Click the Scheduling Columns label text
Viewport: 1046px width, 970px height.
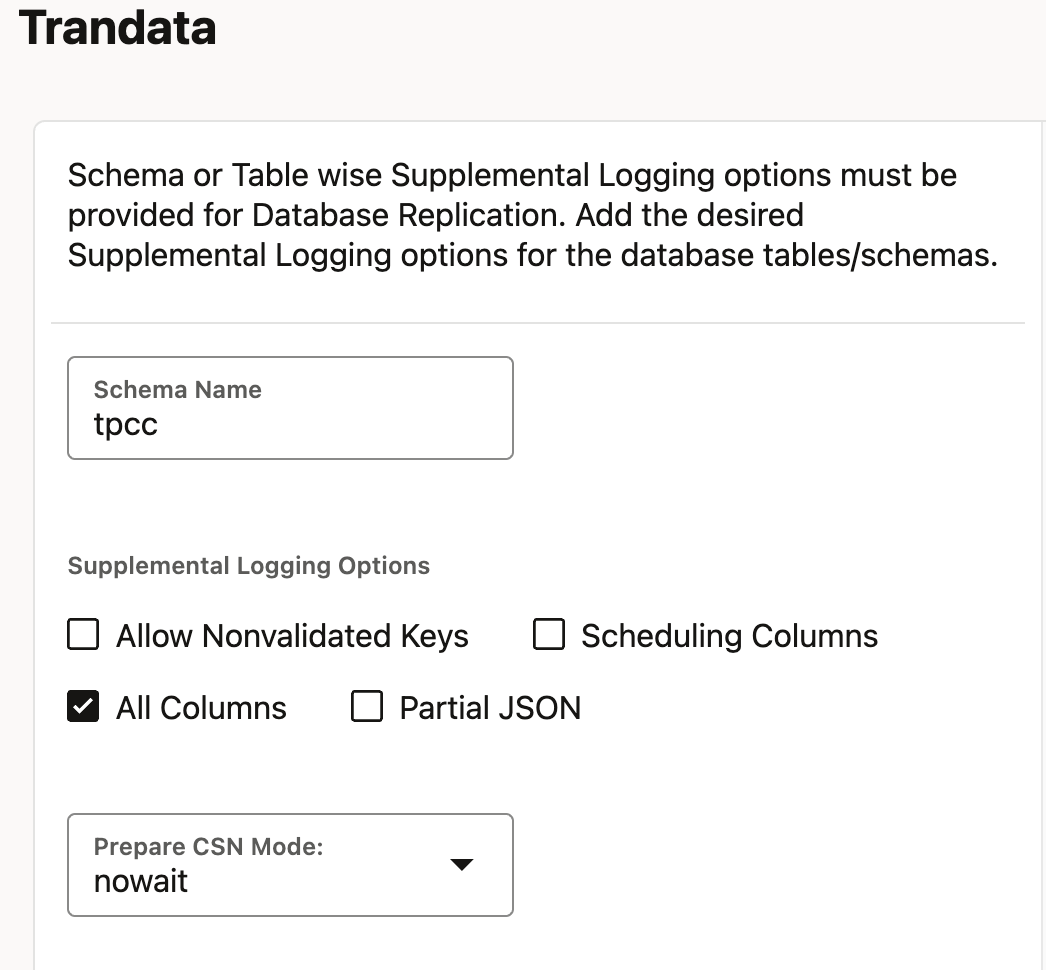(731, 636)
